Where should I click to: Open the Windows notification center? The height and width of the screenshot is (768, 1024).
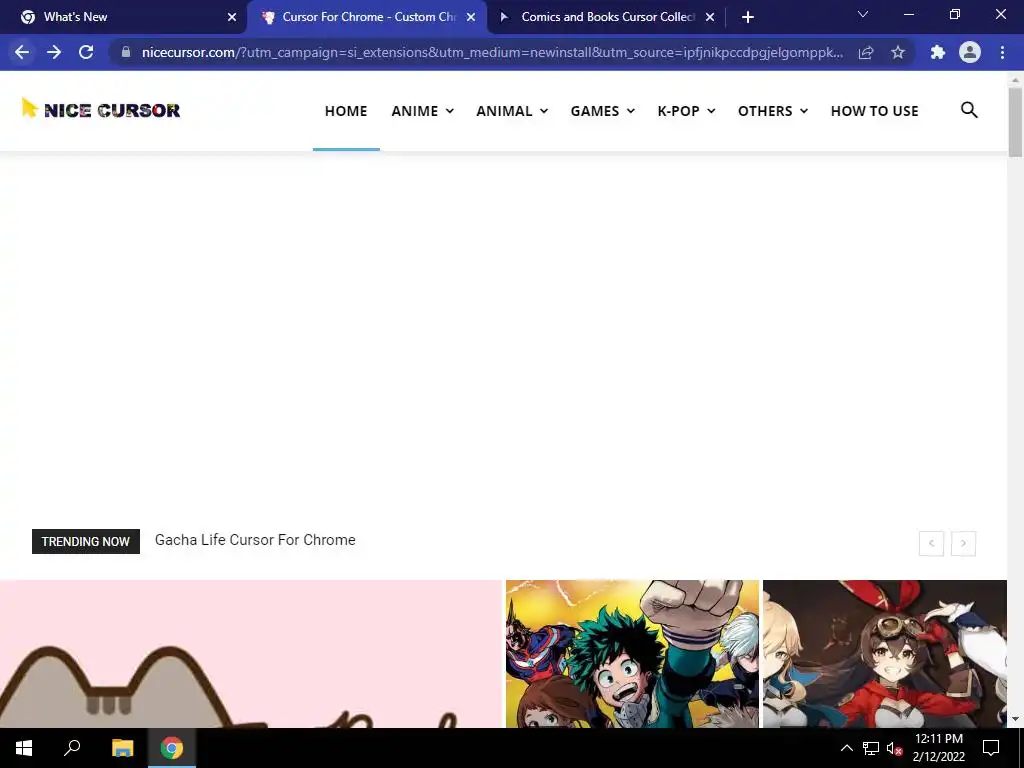(991, 748)
